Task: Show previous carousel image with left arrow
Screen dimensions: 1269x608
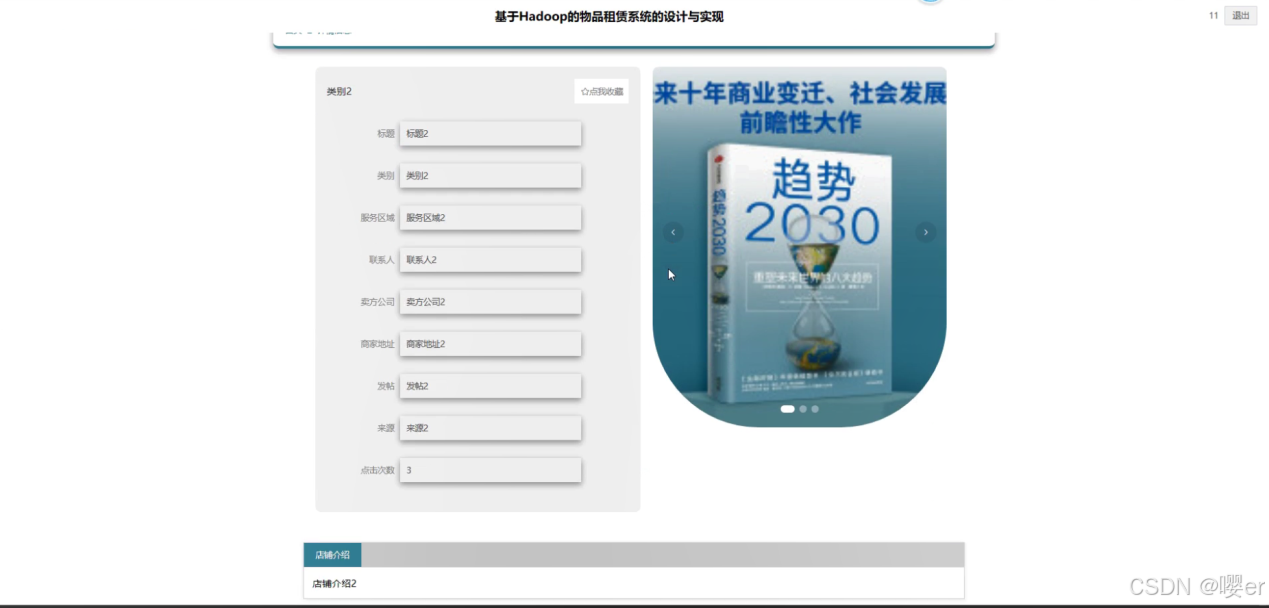Action: tap(673, 232)
